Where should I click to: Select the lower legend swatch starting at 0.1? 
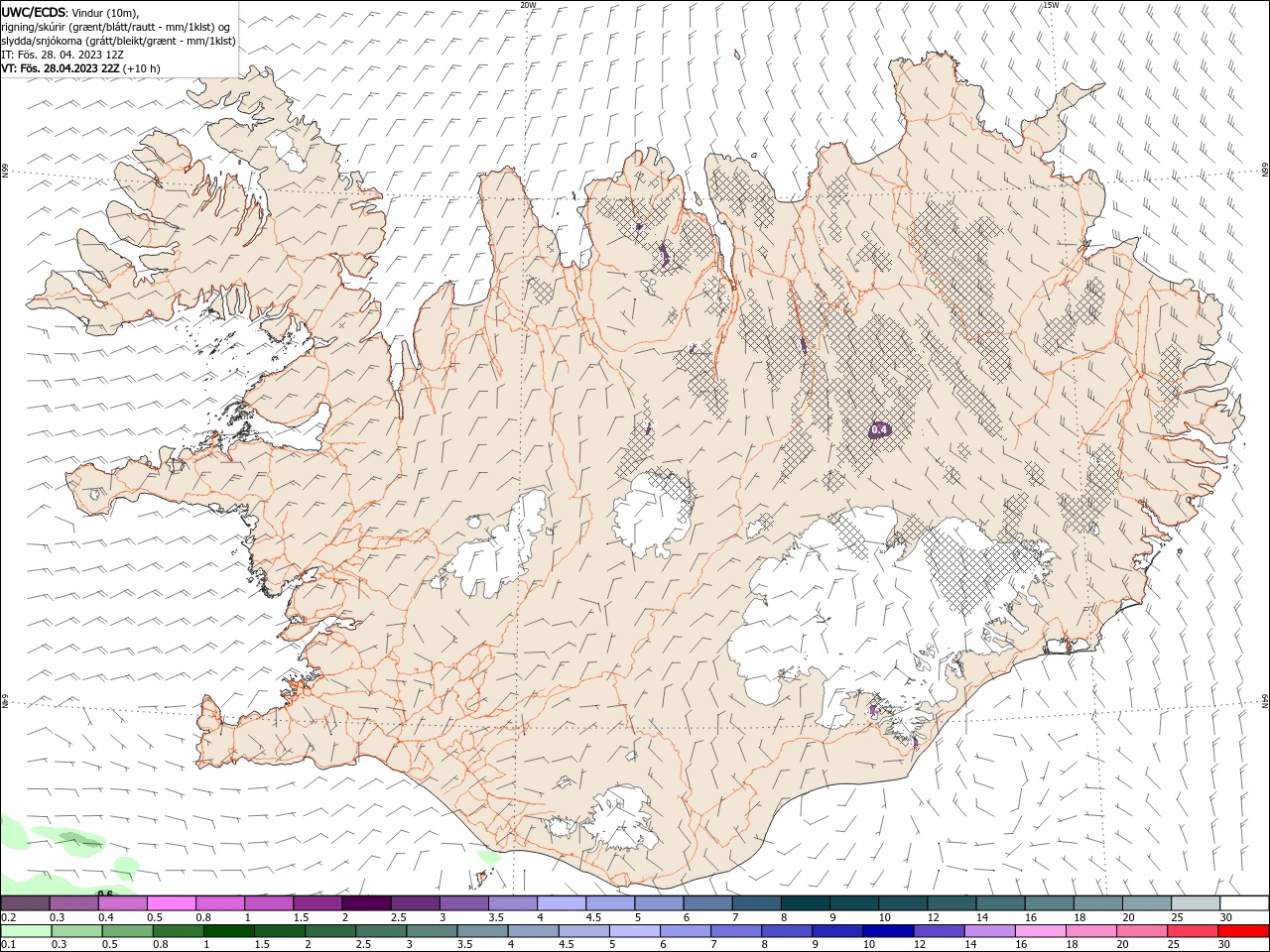26,931
